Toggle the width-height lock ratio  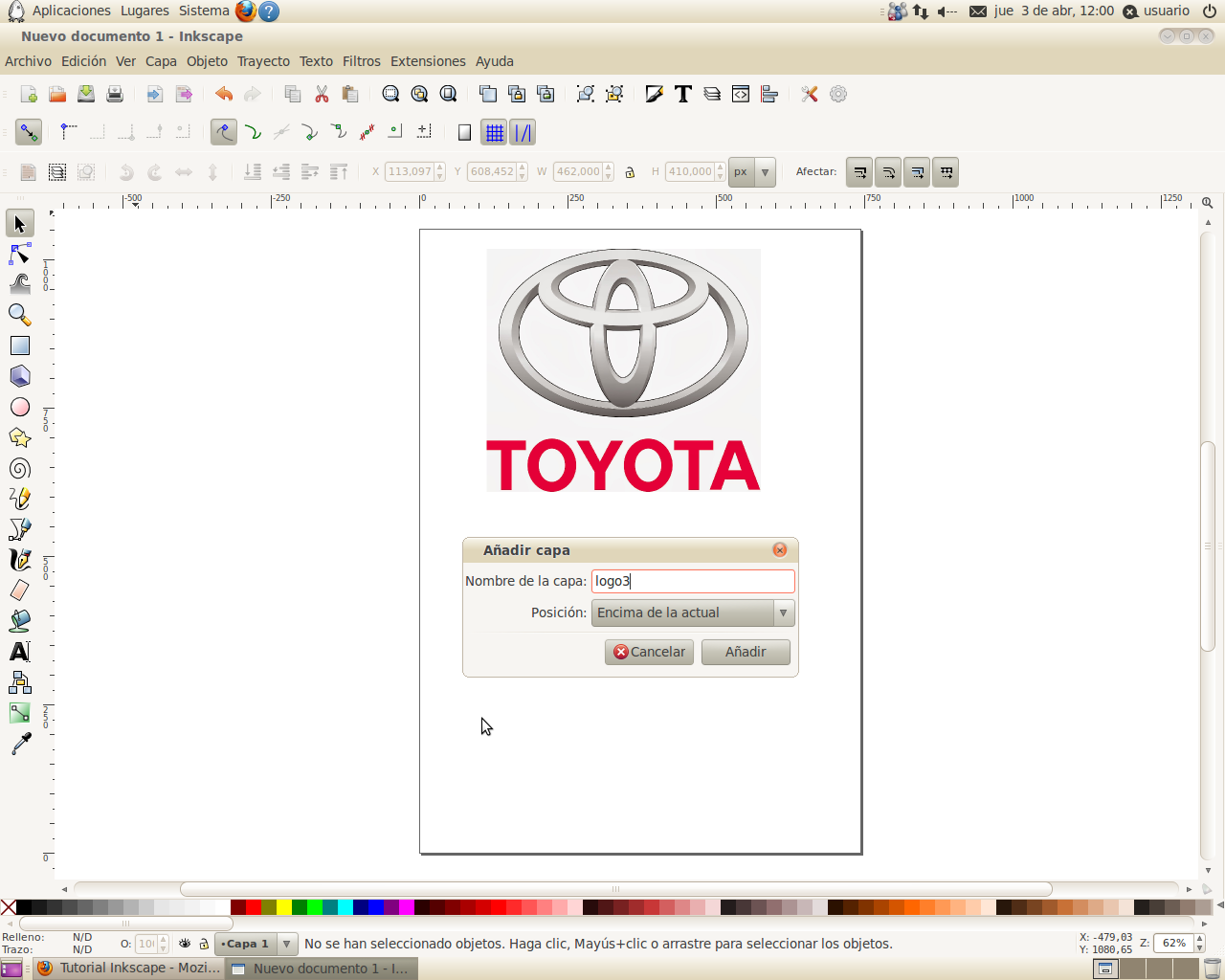630,172
